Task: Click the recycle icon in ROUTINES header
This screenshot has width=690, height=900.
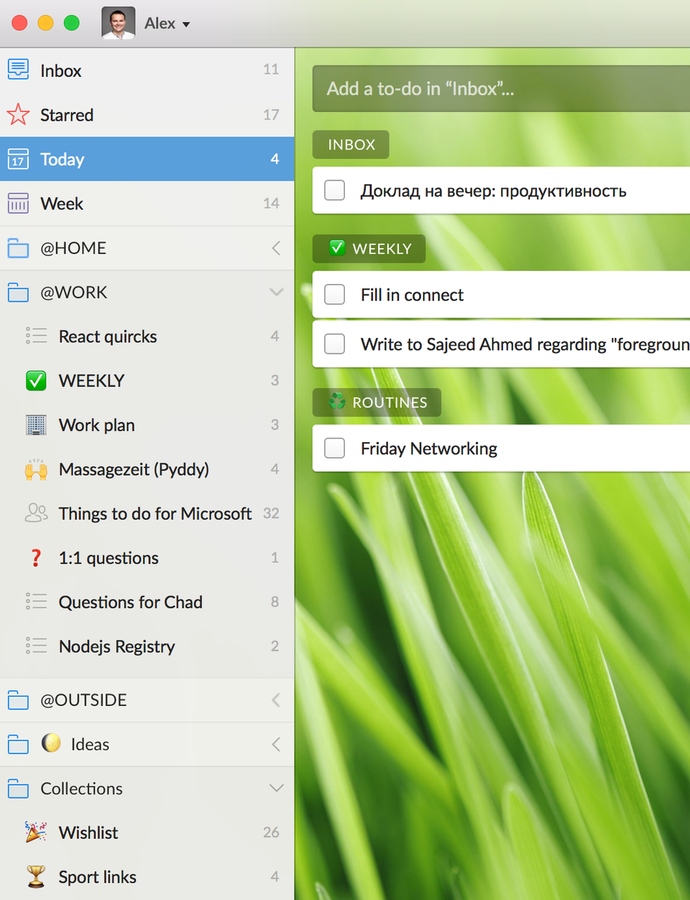Action: (x=337, y=402)
